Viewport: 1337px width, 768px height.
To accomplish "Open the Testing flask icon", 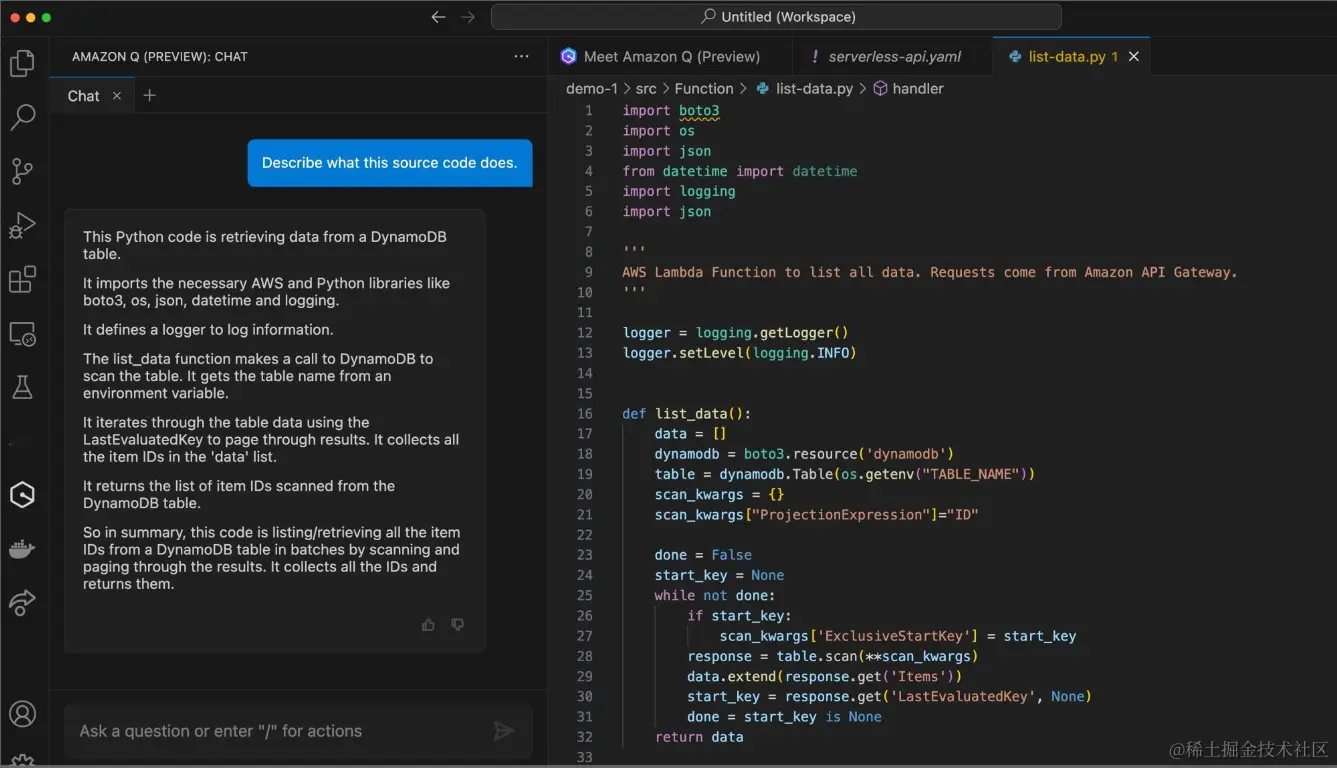I will (x=22, y=387).
